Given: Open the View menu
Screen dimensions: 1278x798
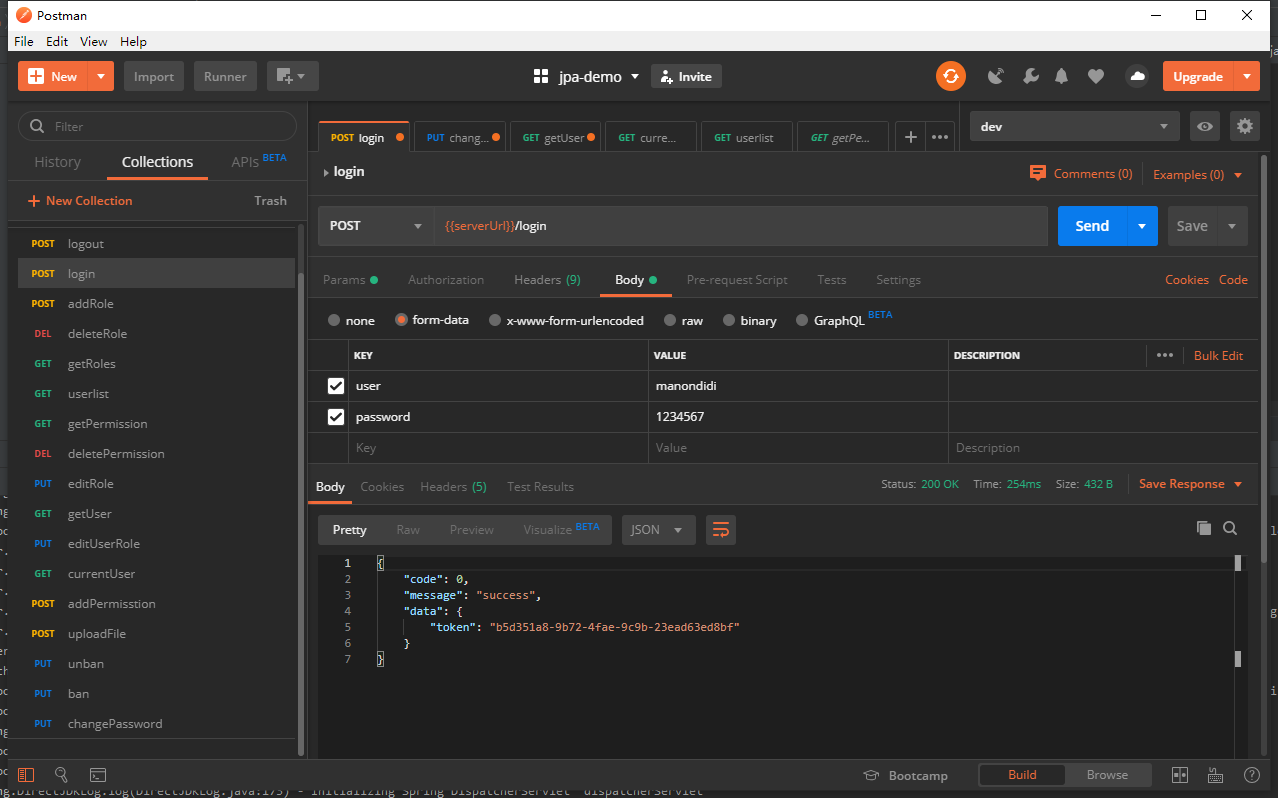Looking at the screenshot, I should [x=94, y=41].
